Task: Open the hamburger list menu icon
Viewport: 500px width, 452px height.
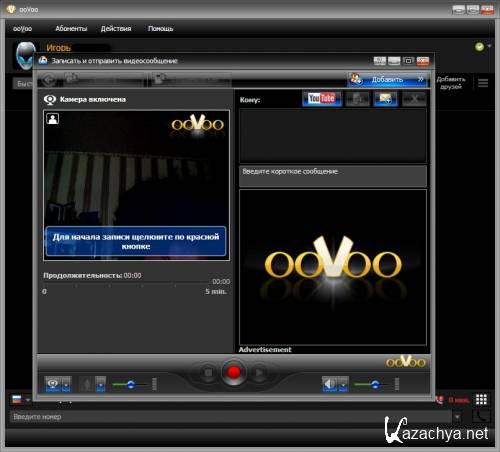Action: click(x=483, y=83)
